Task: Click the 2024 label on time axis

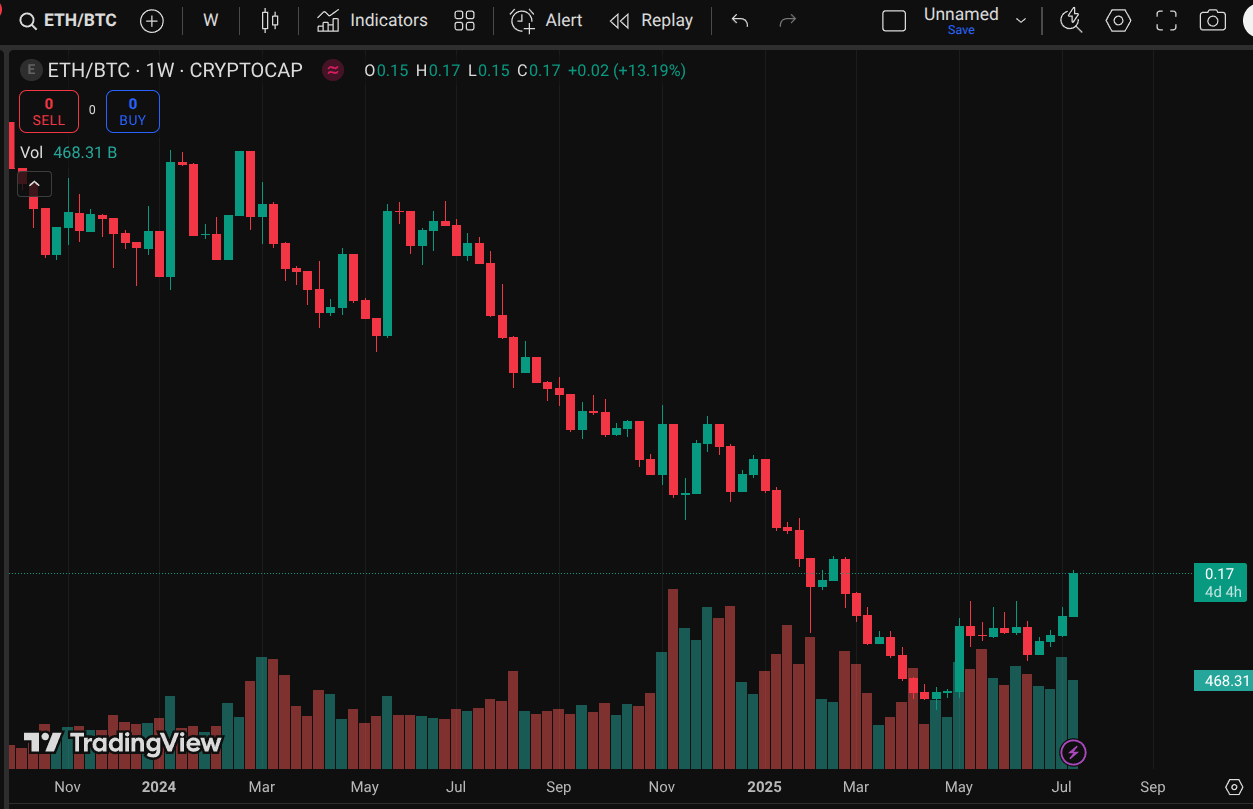Action: (x=159, y=787)
